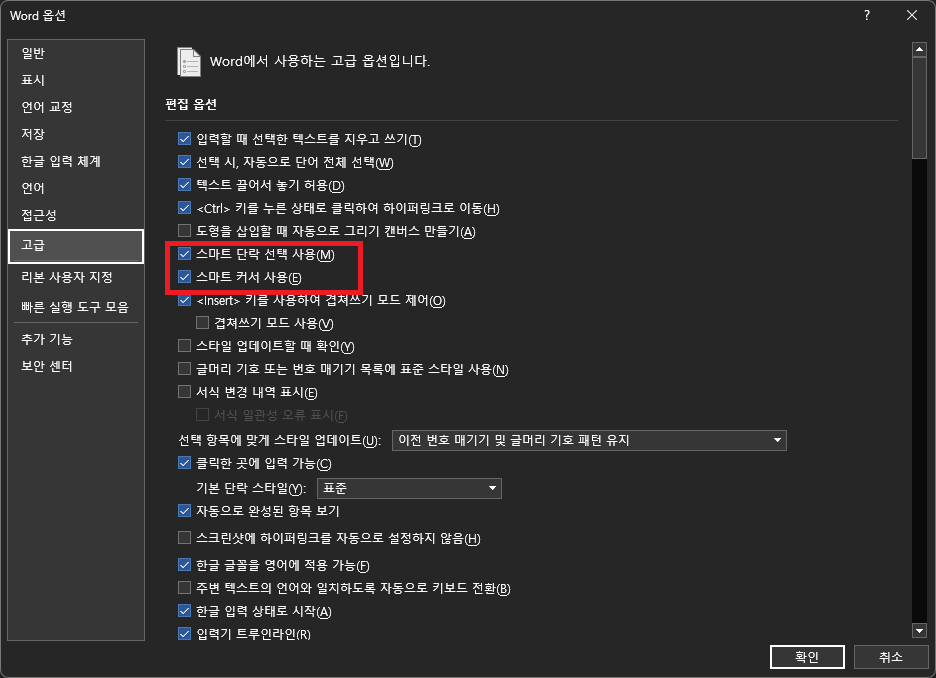Confirm with the 확인 button
This screenshot has width=936, height=678.
tap(807, 657)
